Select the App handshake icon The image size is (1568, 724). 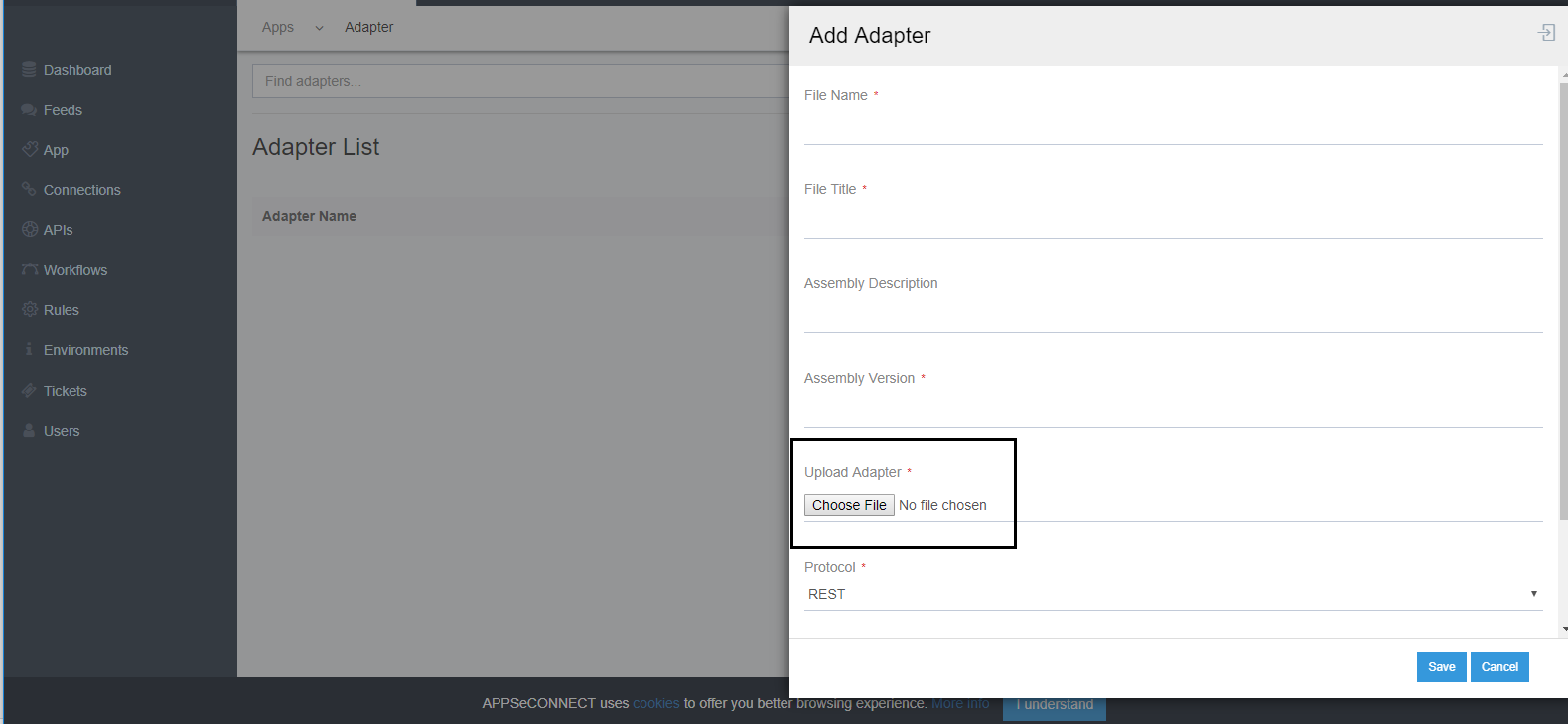pos(30,149)
